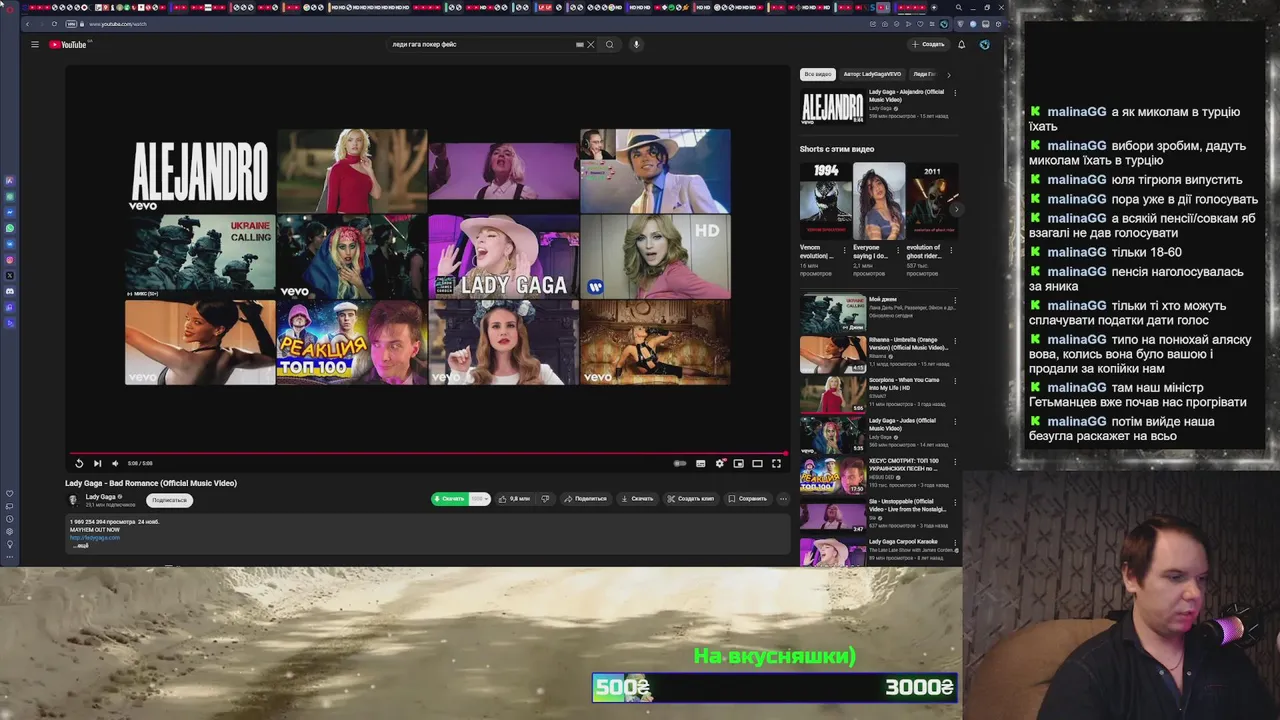The width and height of the screenshot is (1280, 720).
Task: Enter fullscreen mode
Action: [776, 463]
